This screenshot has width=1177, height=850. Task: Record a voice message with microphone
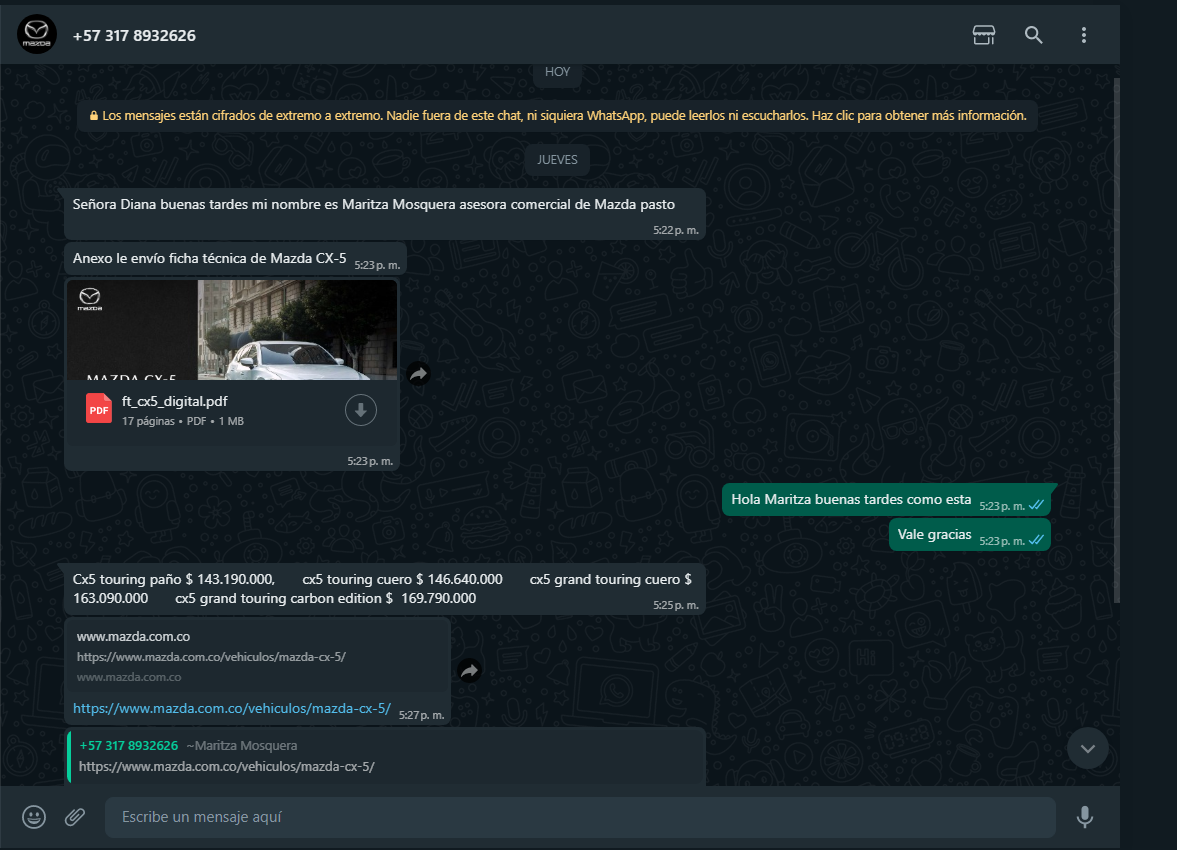coord(1085,816)
